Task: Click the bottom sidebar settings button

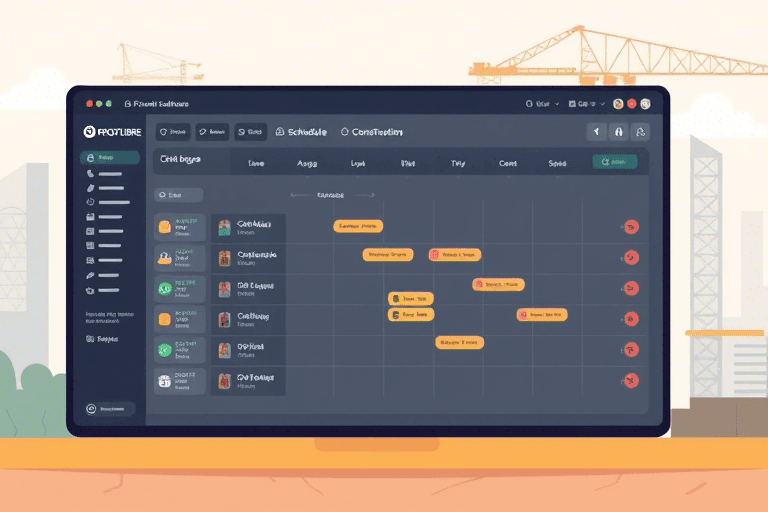Action: coord(111,409)
